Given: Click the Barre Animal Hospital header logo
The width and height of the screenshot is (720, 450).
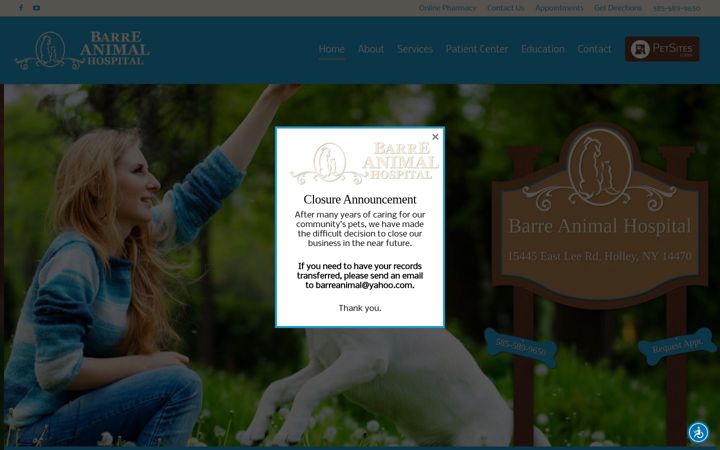Looking at the screenshot, I should point(82,51).
